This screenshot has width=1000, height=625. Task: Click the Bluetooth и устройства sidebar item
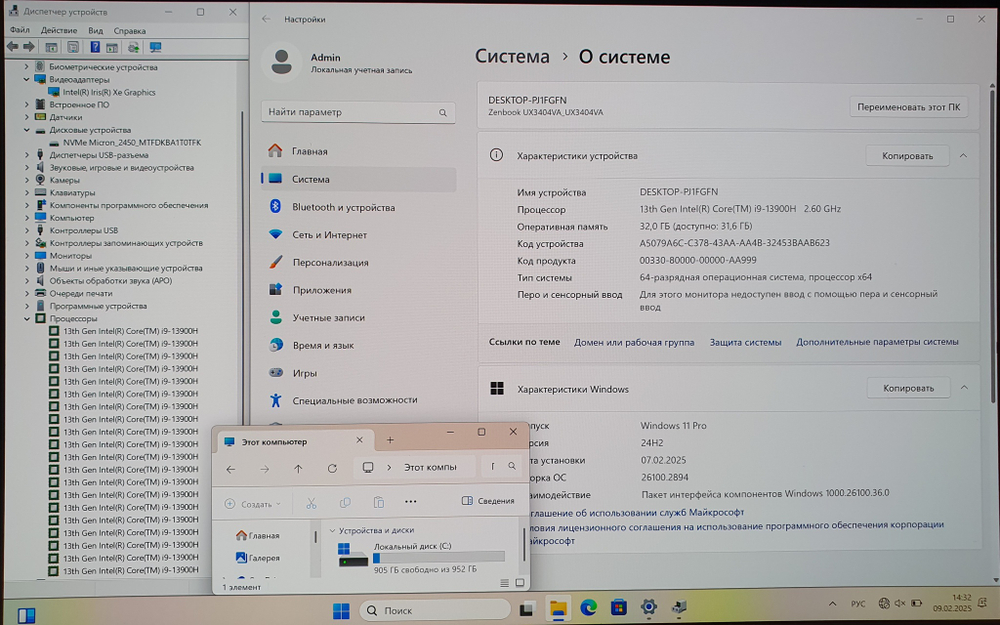click(343, 207)
